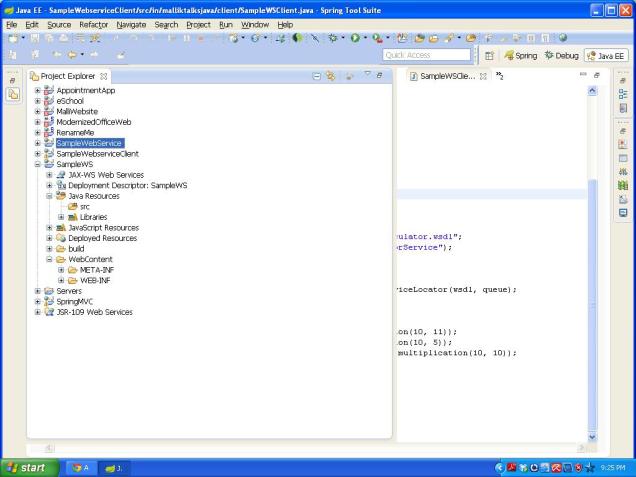Screen dimensions: 636x477
Task: Click the Run Last Tool icon with red toolbox
Action: (377, 38)
